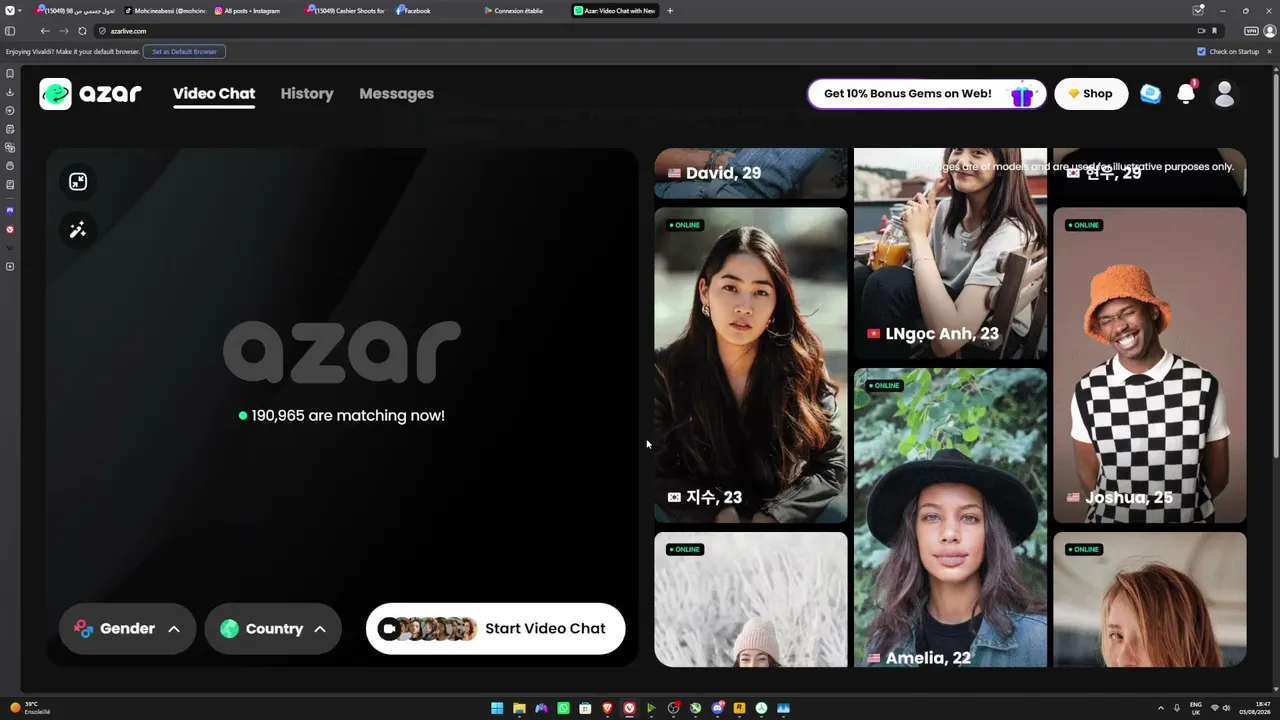This screenshot has width=1280, height=720.
Task: Open Vivaldi Bookmarks panel
Action: [x=10, y=73]
